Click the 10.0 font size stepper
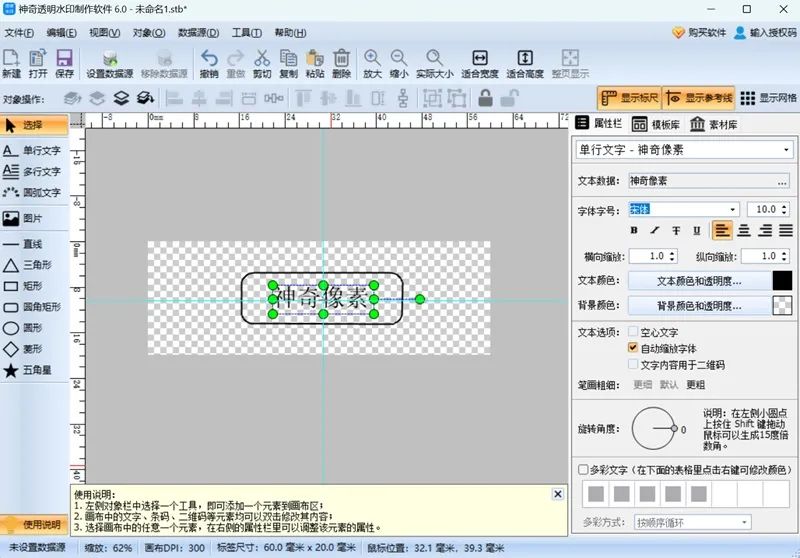Screen dimensions: 800x558 [784, 209]
